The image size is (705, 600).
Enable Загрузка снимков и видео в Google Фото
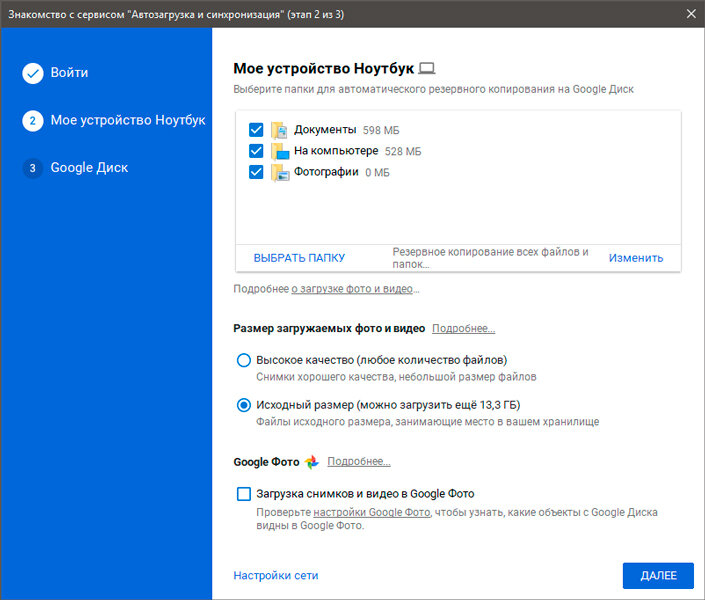pyautogui.click(x=244, y=494)
